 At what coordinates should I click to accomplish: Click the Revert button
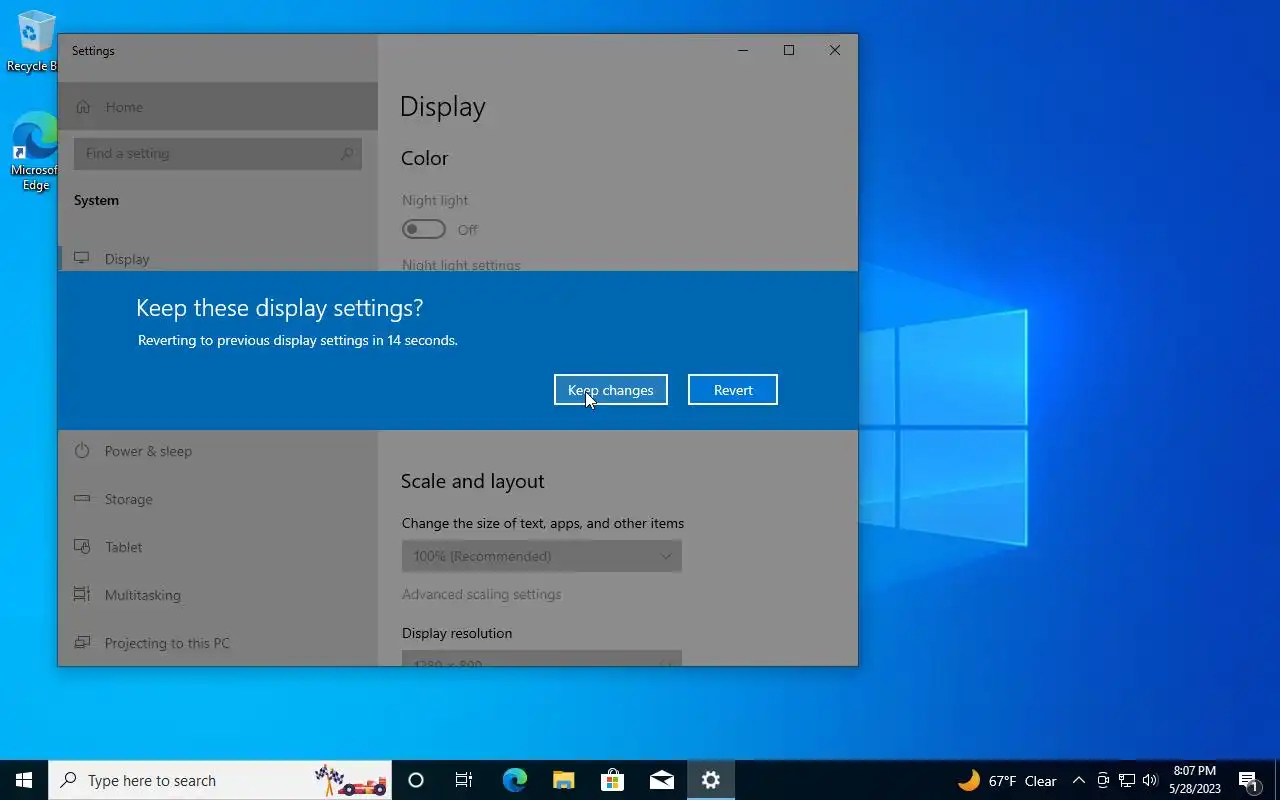(732, 390)
